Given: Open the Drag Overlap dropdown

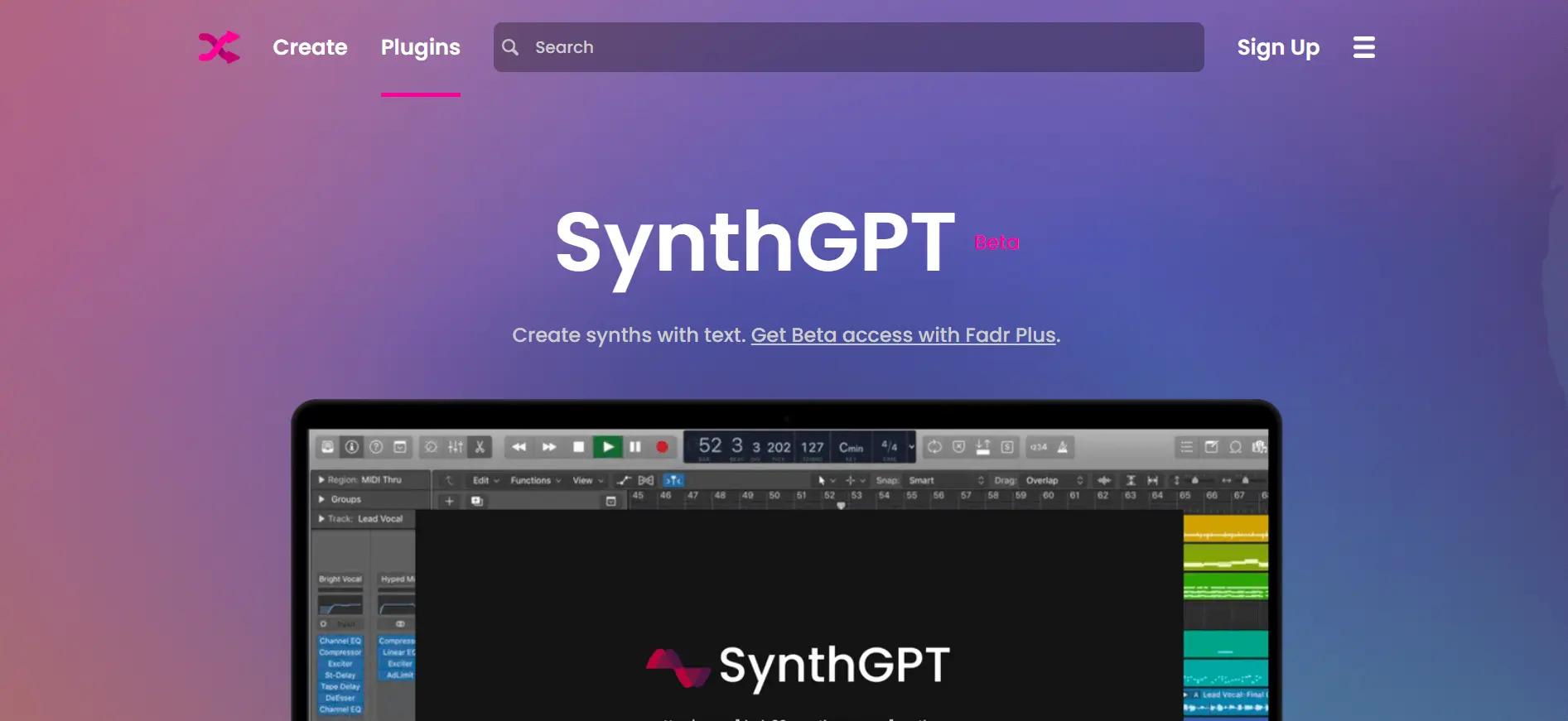Looking at the screenshot, I should tap(1054, 480).
